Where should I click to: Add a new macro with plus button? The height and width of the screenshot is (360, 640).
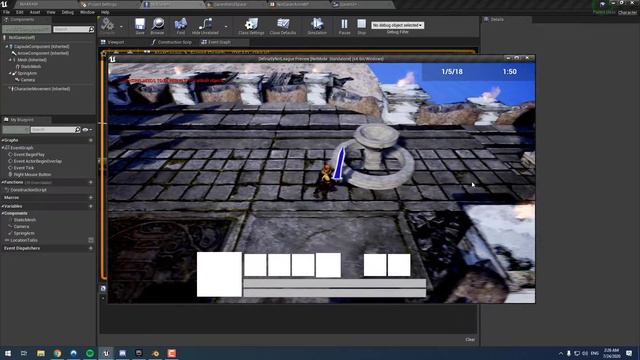[91, 198]
